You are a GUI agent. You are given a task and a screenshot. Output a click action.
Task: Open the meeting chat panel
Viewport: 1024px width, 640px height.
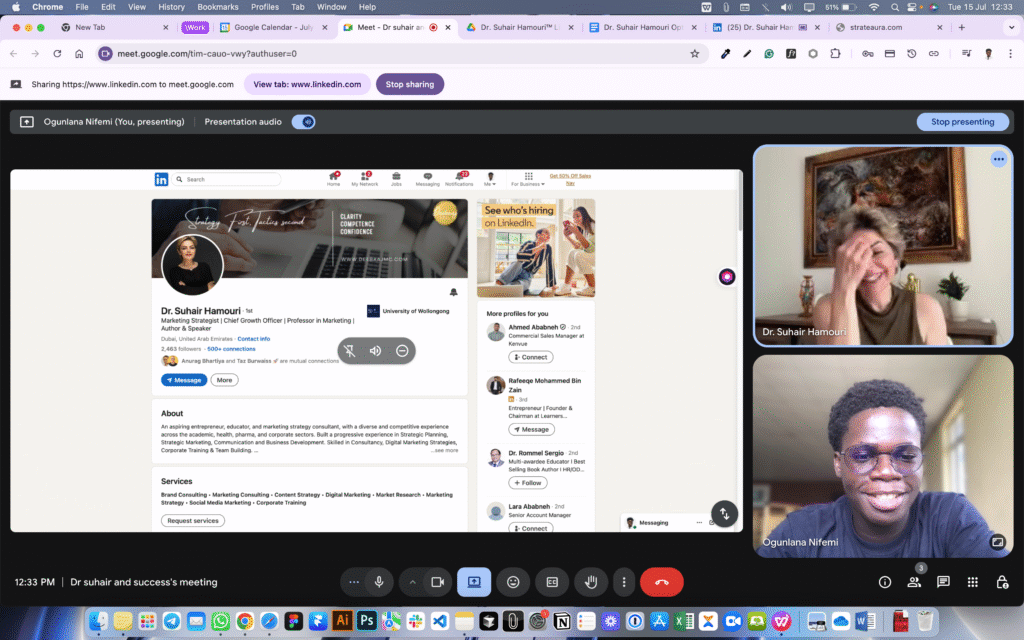click(x=943, y=582)
